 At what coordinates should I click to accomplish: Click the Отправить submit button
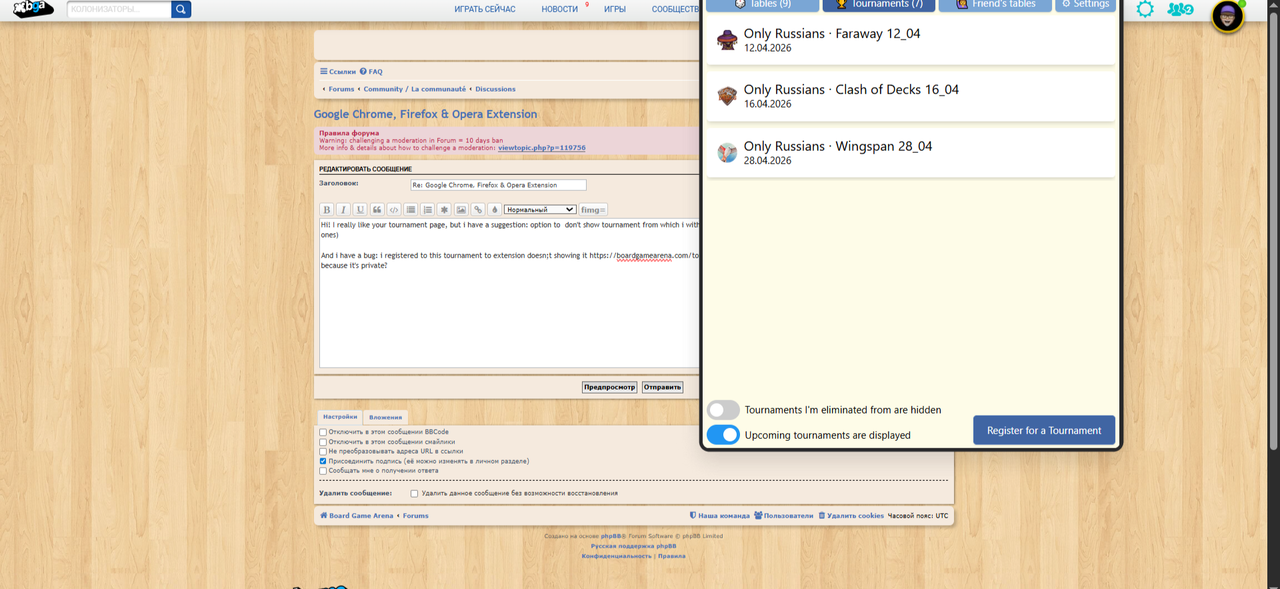pyautogui.click(x=662, y=387)
